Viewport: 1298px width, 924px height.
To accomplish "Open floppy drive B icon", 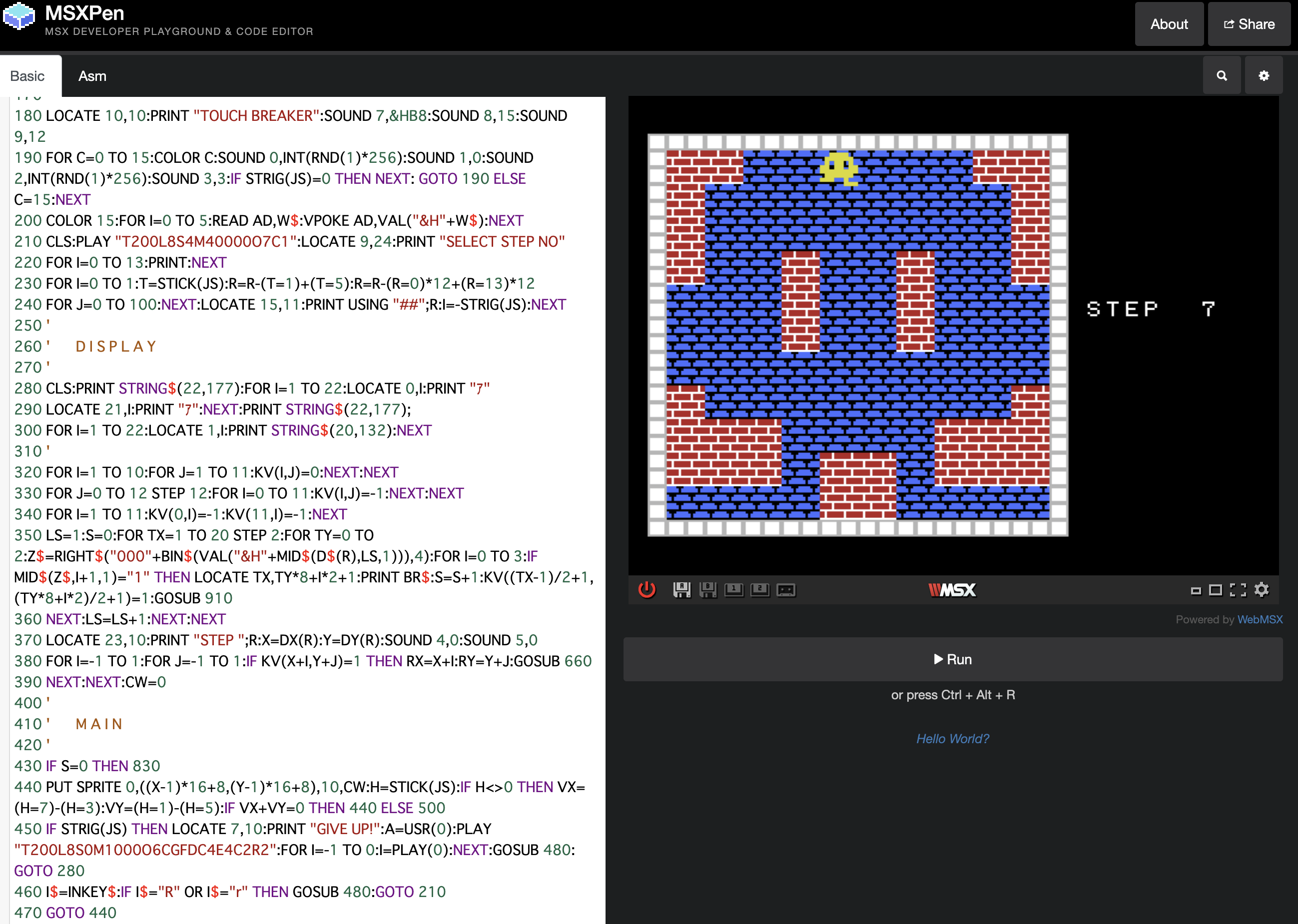I will coord(708,589).
